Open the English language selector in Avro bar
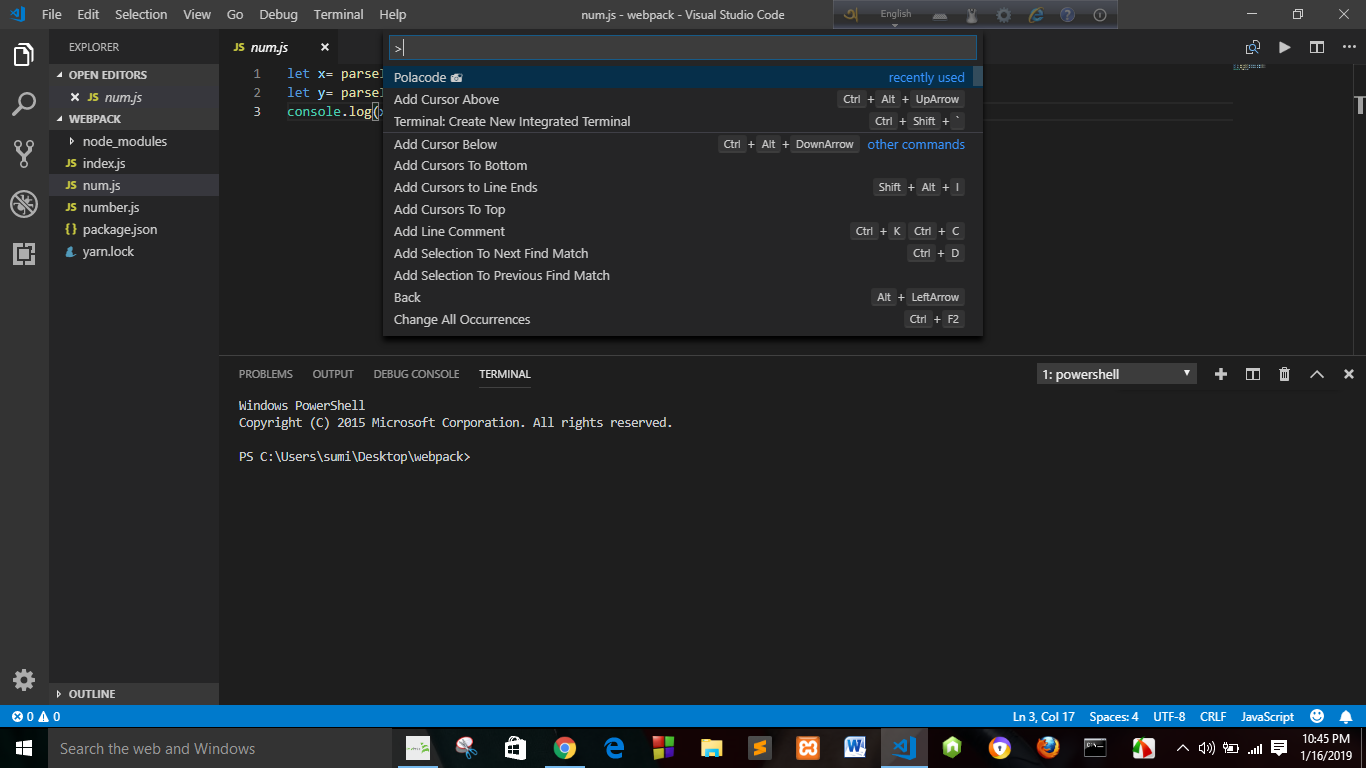1366x768 pixels. coord(895,14)
